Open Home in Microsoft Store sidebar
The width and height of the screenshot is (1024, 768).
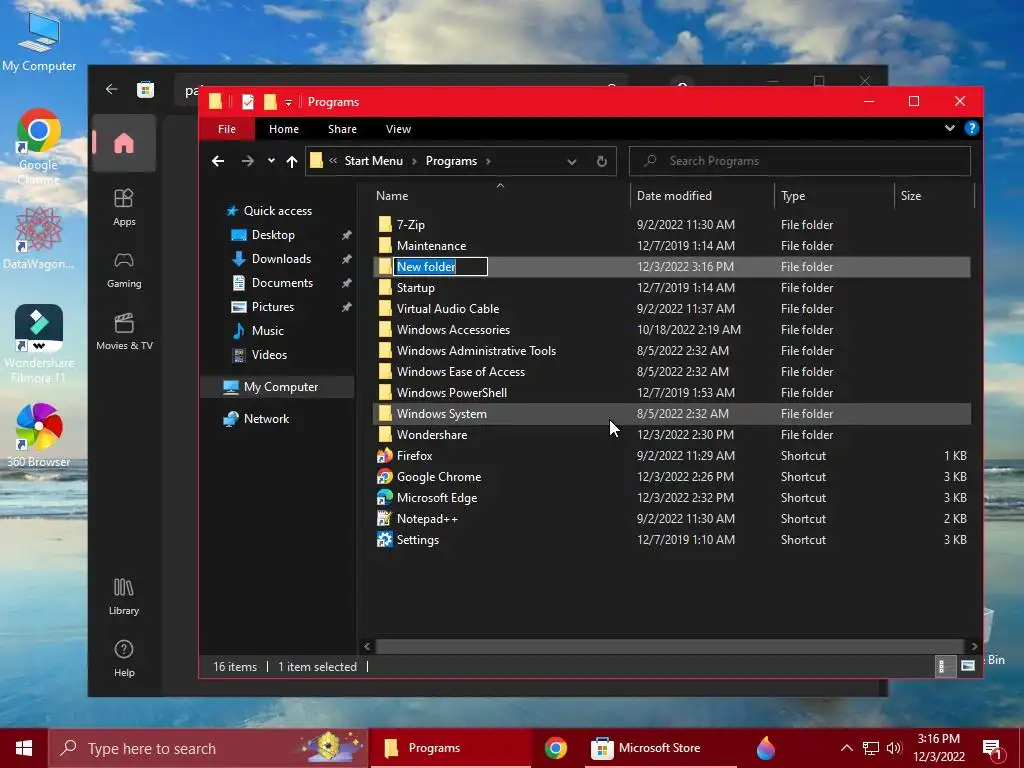[123, 143]
